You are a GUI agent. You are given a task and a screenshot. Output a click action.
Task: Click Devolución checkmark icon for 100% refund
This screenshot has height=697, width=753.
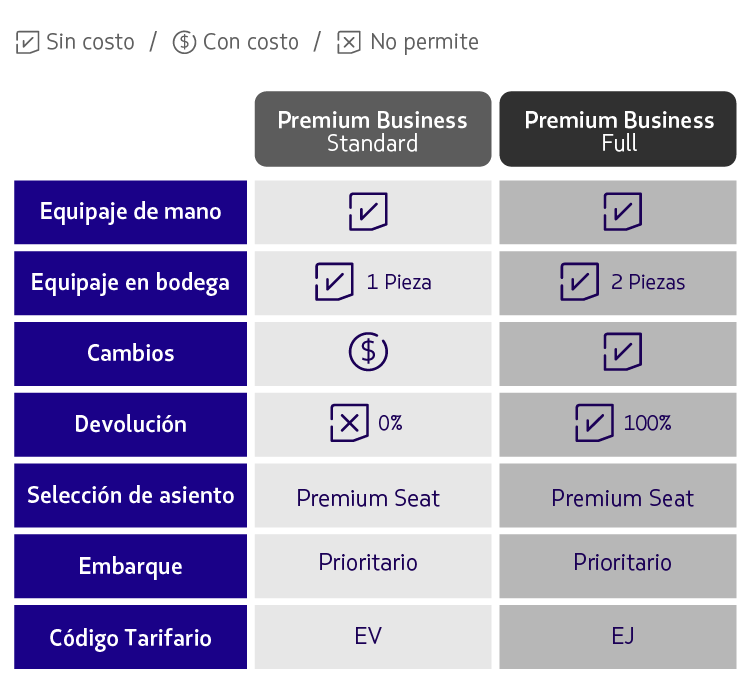(x=595, y=423)
